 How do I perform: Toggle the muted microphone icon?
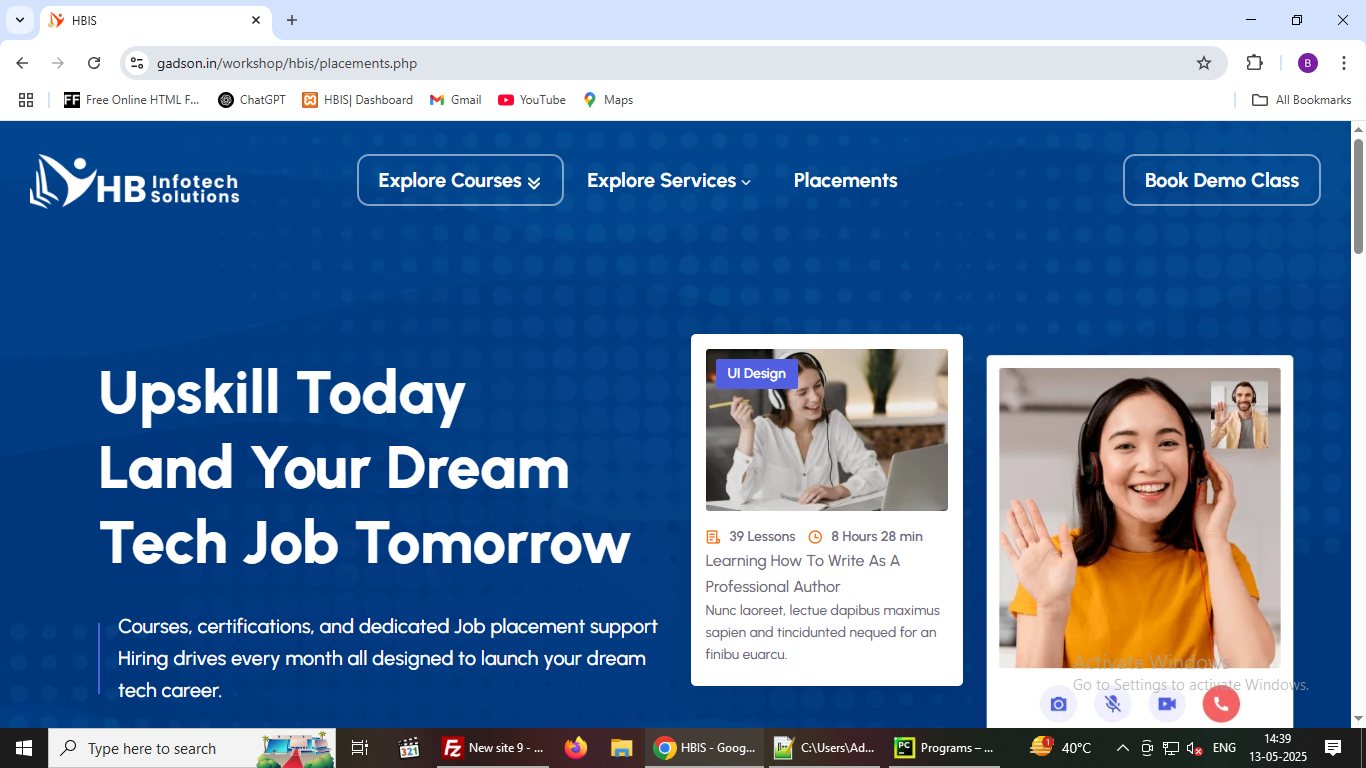coord(1112,704)
